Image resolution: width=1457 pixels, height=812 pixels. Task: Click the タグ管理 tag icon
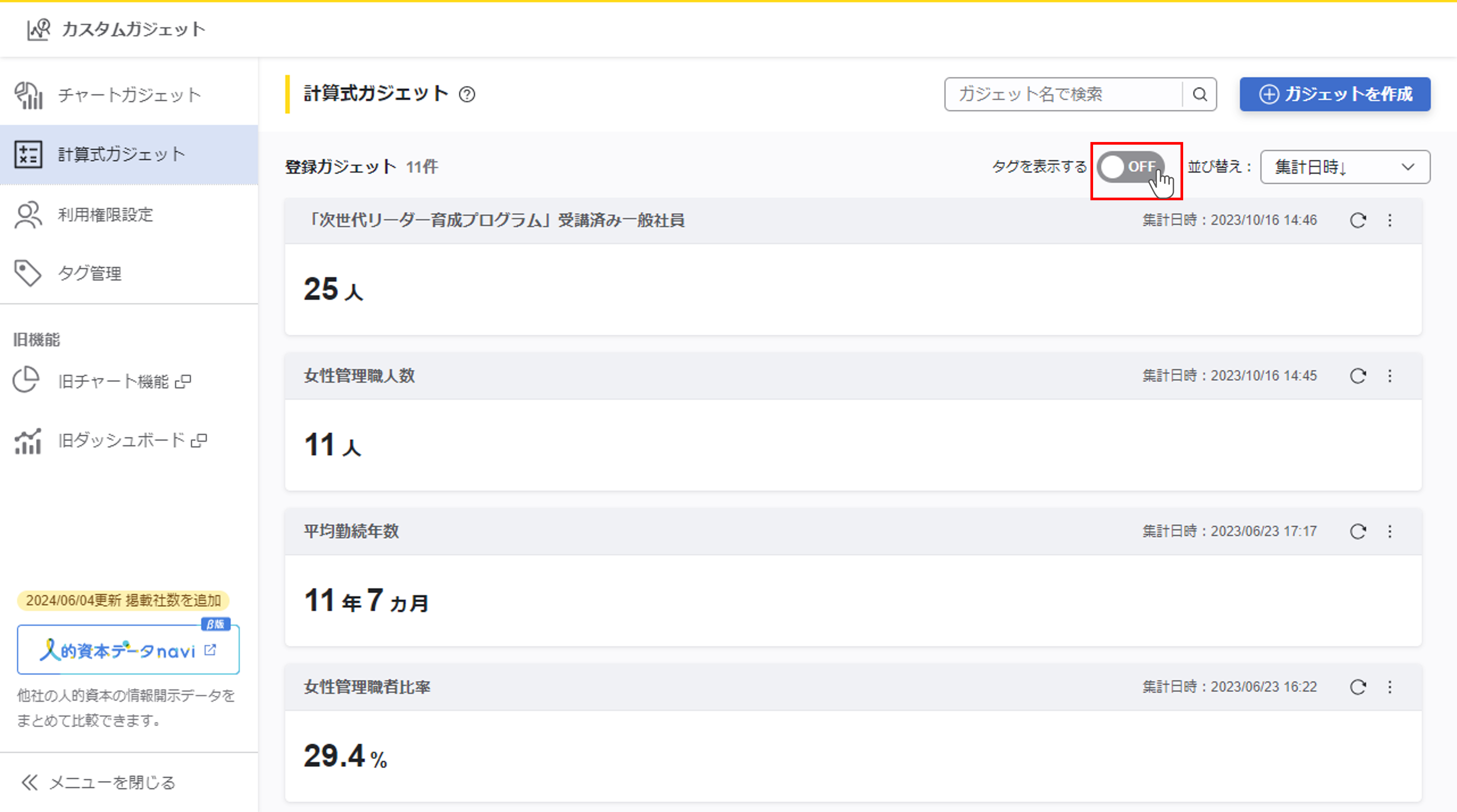coord(27,273)
